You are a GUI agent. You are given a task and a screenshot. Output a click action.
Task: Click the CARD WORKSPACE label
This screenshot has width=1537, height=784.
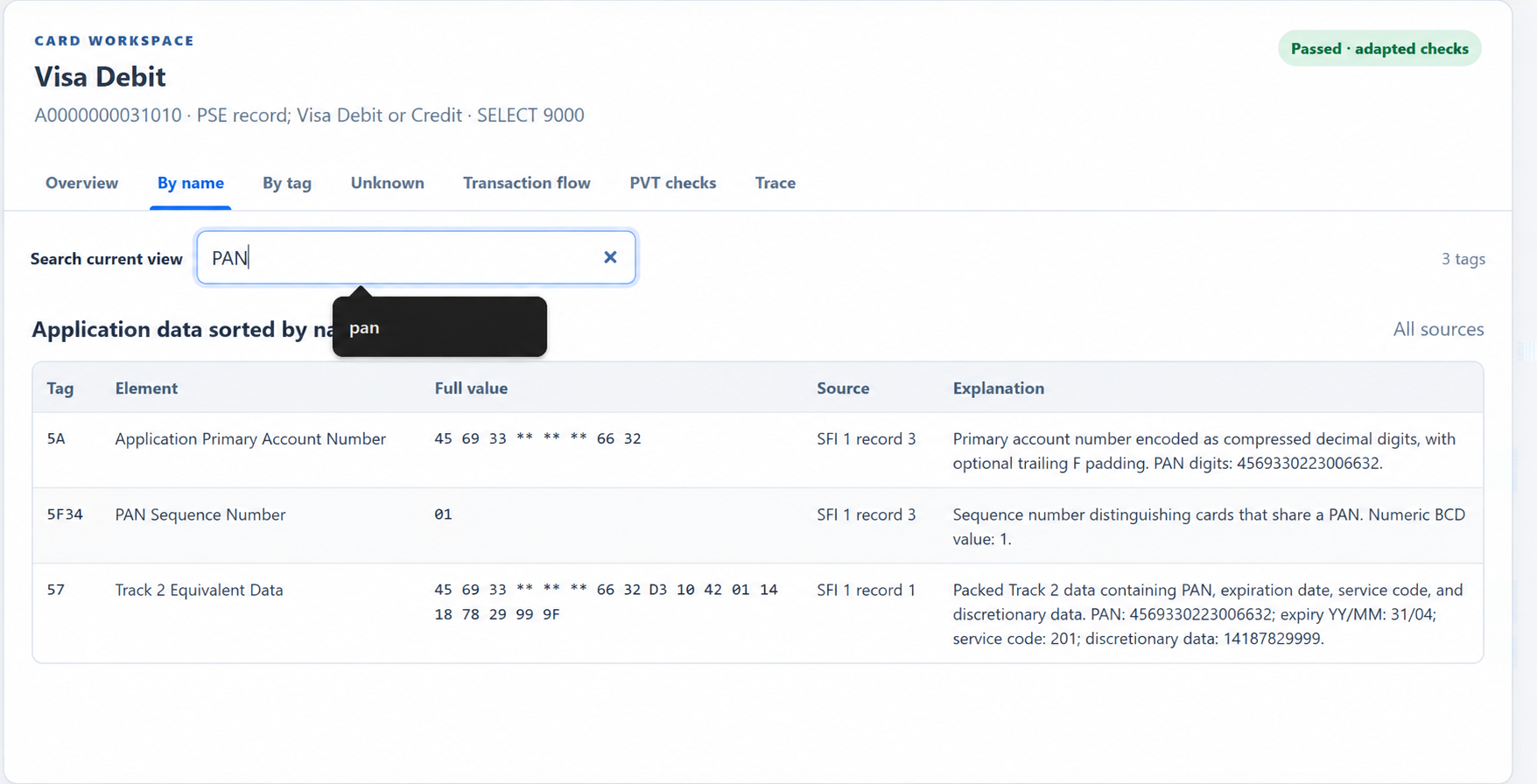pos(115,40)
